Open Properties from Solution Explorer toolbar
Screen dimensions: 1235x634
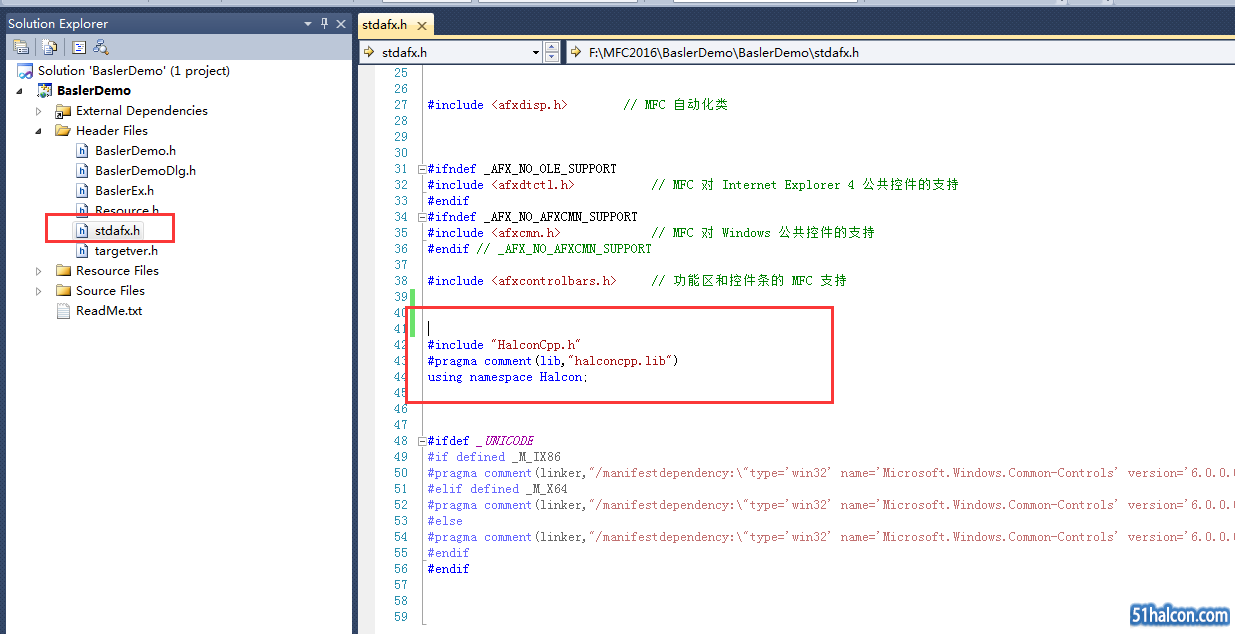(20, 47)
